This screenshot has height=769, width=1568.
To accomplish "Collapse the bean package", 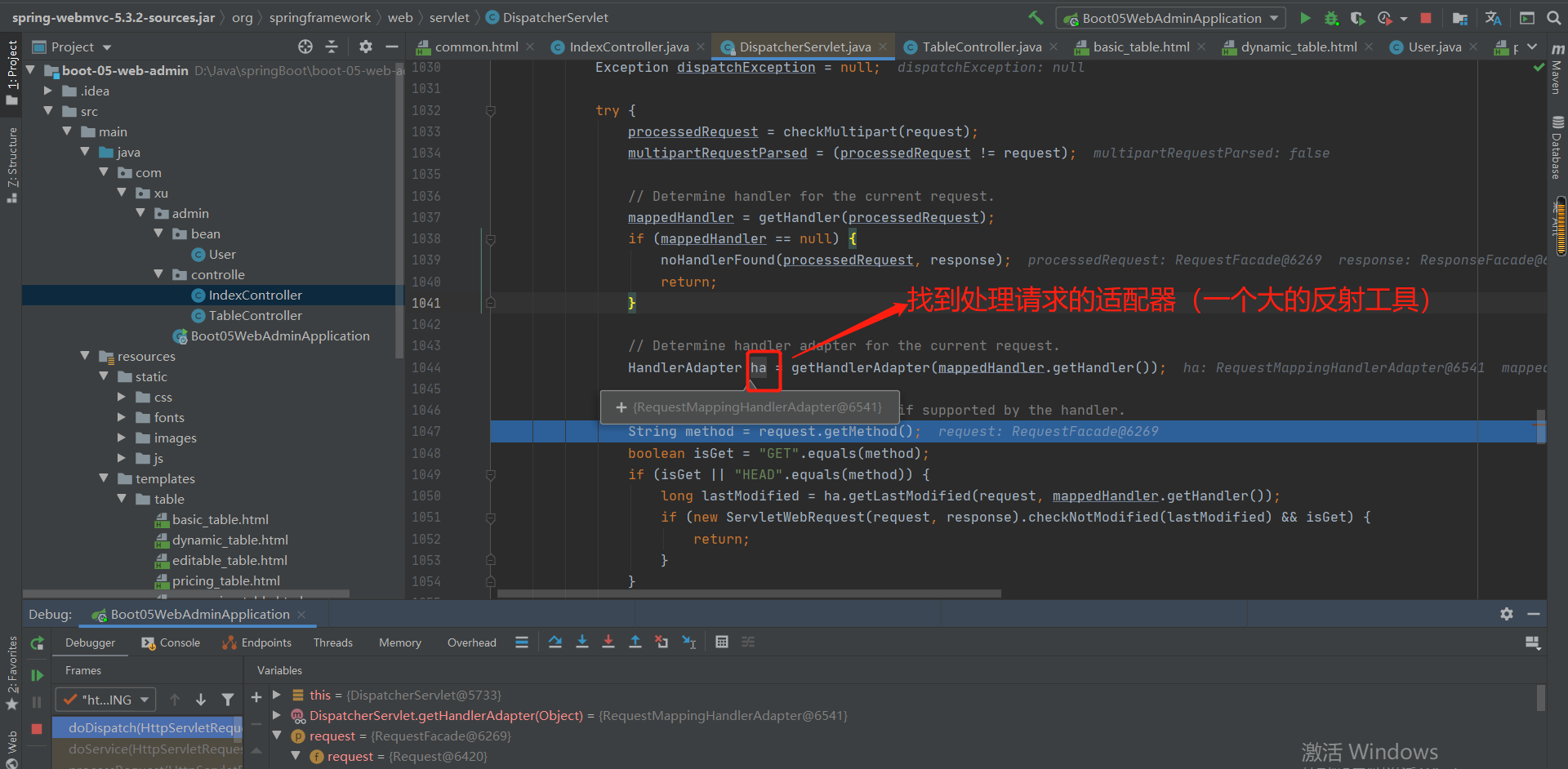I will click(158, 233).
